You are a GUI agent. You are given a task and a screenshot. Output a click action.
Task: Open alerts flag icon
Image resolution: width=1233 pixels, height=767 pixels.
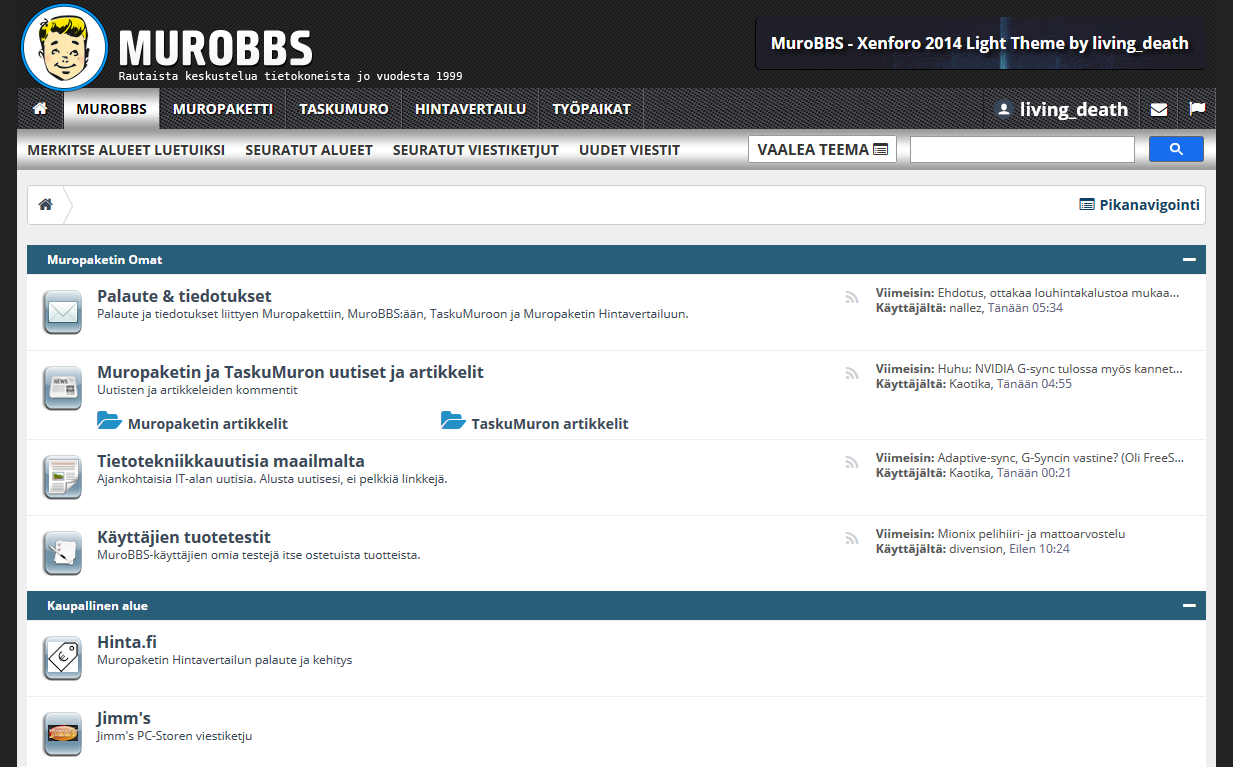point(1196,109)
